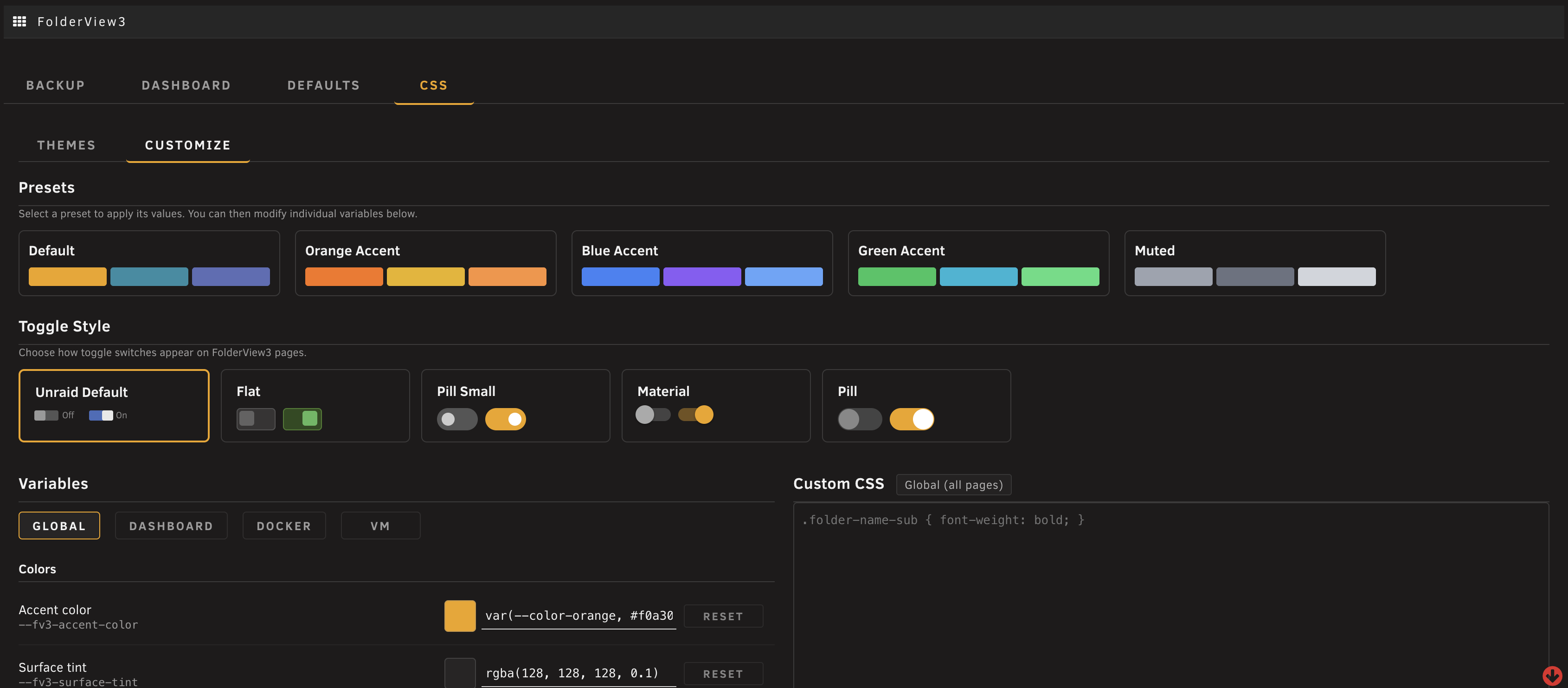The height and width of the screenshot is (688, 1568).
Task: Apply the Default preset
Action: (149, 263)
